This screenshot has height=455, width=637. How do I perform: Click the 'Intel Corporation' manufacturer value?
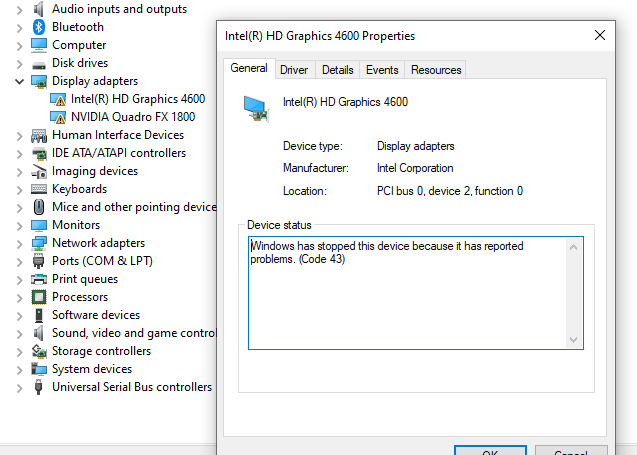pyautogui.click(x=415, y=168)
